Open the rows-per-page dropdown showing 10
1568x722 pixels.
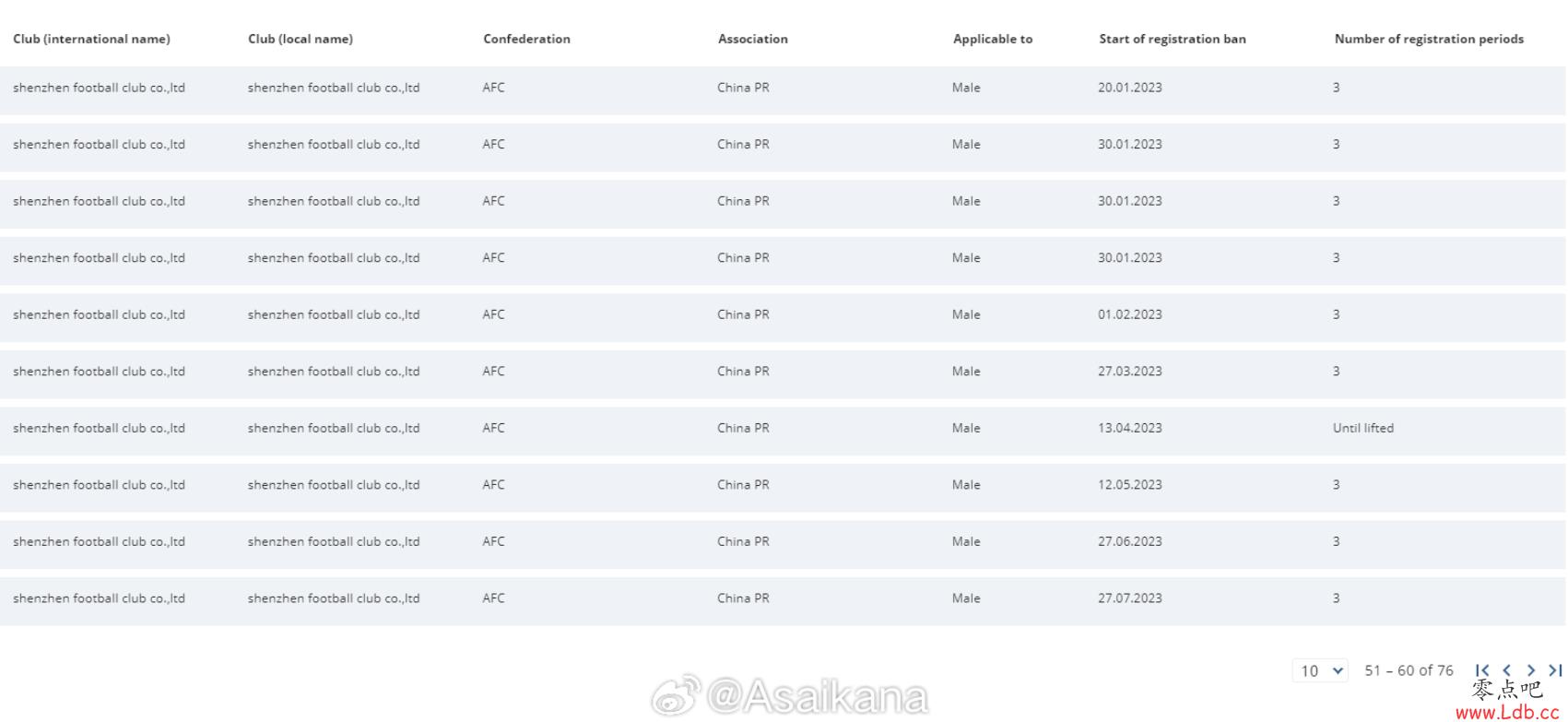1320,671
